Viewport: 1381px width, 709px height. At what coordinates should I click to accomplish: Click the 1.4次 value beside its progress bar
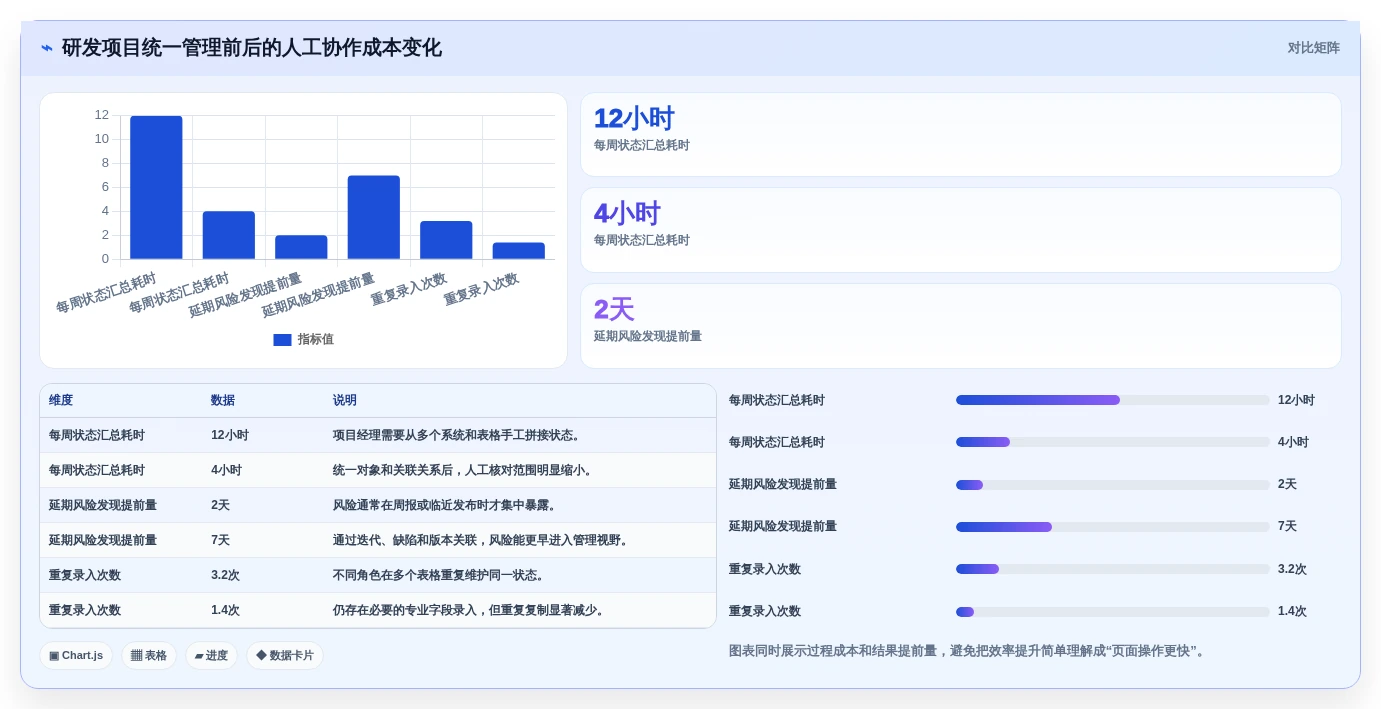1292,611
